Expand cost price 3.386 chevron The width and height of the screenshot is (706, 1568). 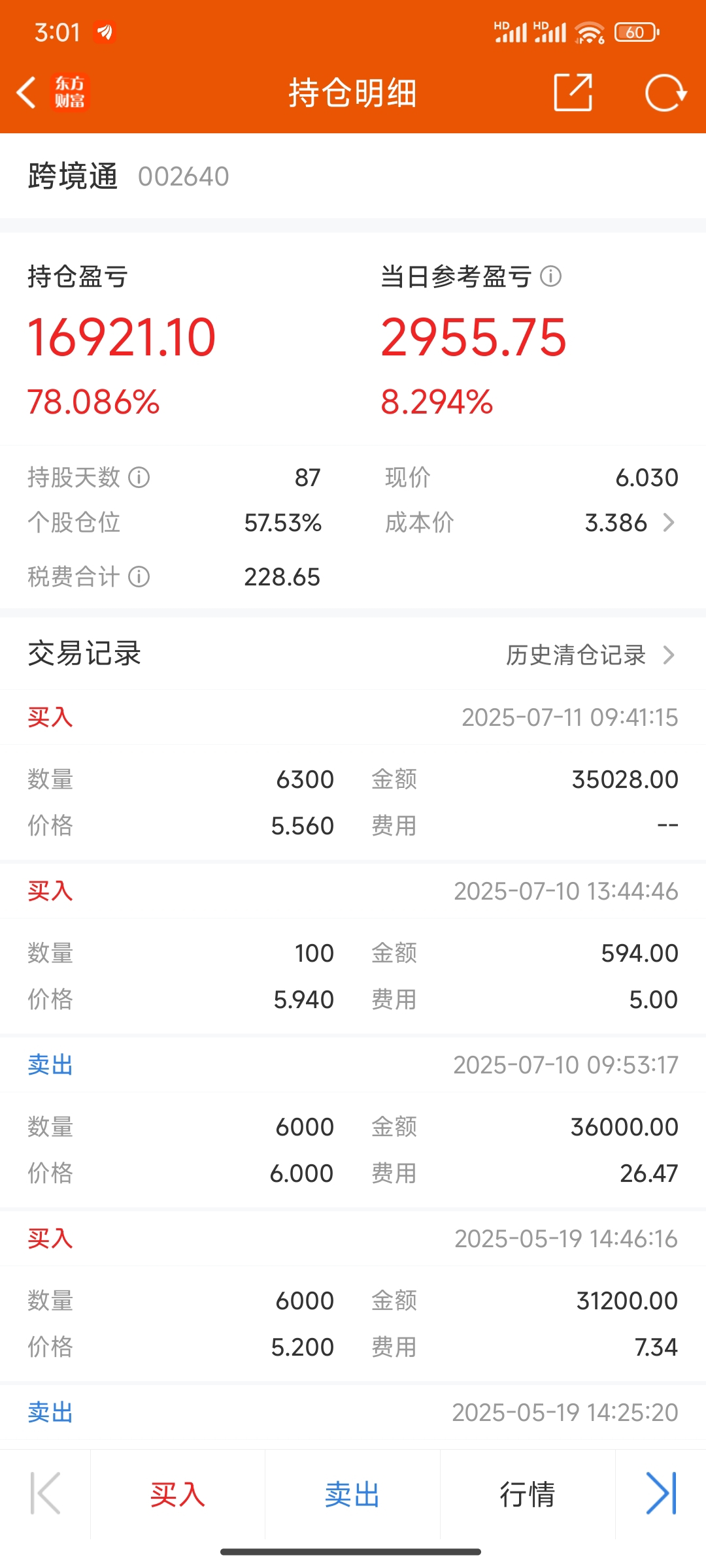(x=668, y=523)
